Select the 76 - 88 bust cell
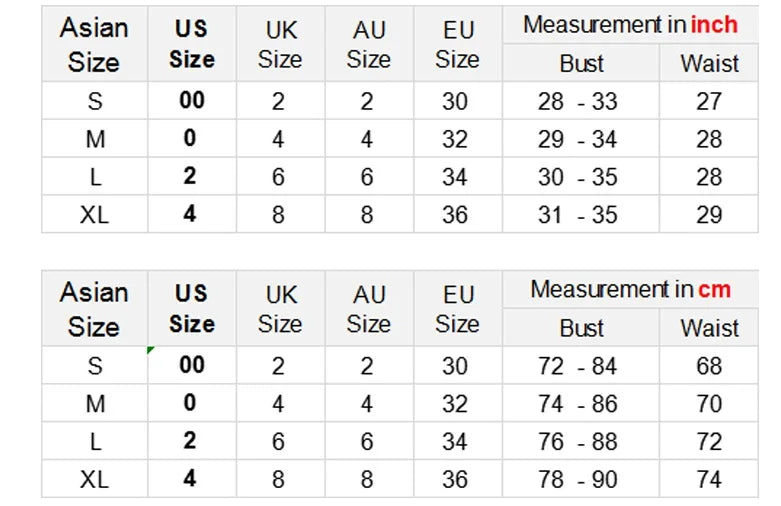 pos(579,442)
